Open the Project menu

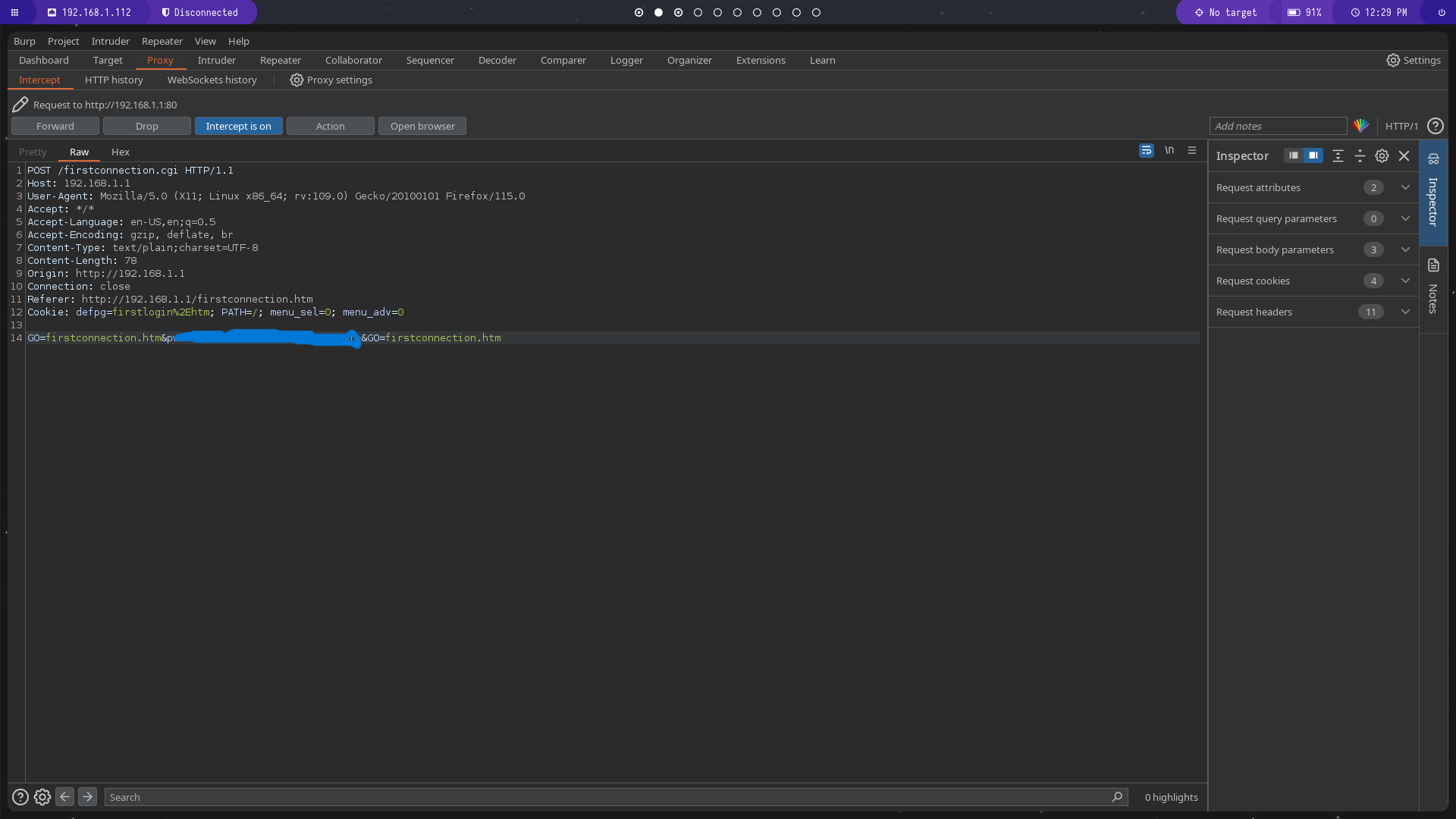click(63, 41)
